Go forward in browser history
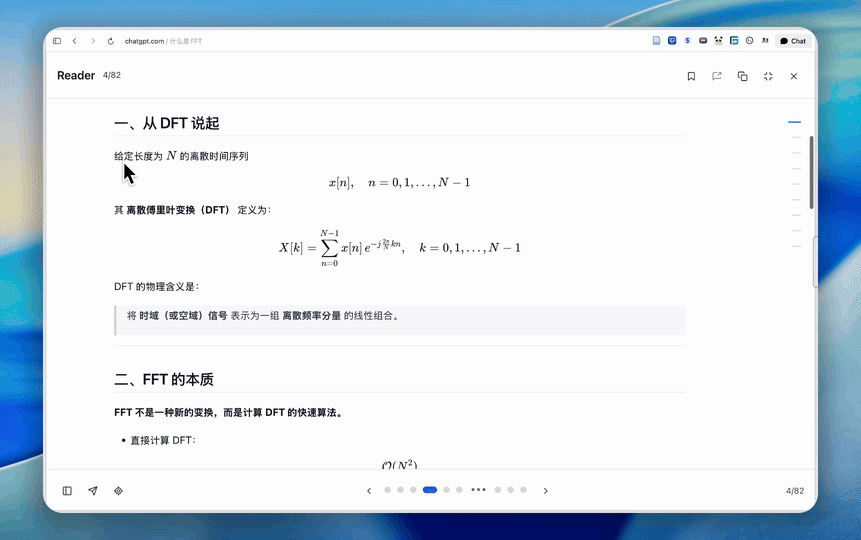The image size is (861, 540). click(x=93, y=41)
